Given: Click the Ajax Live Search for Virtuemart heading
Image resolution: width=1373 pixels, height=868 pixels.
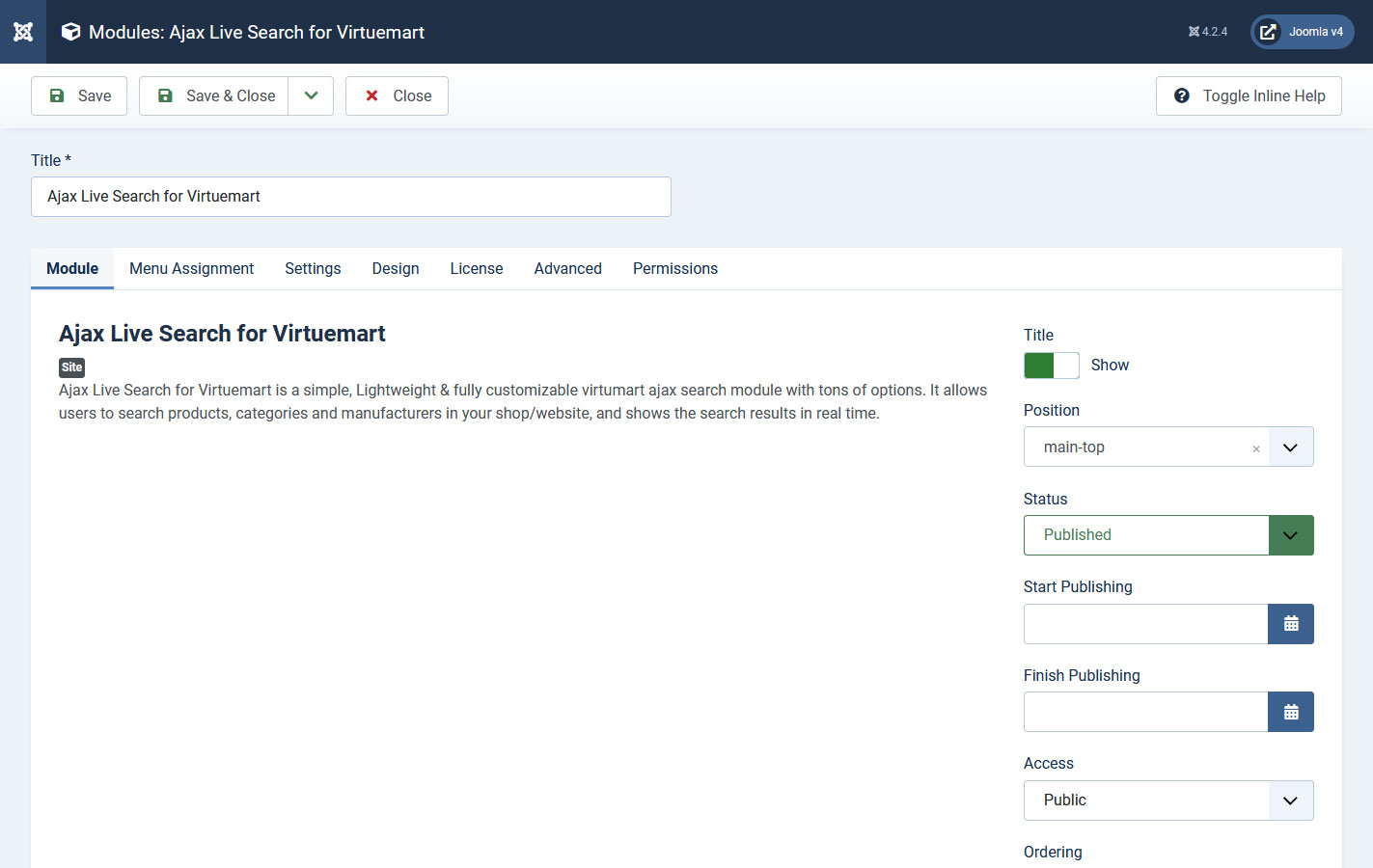Looking at the screenshot, I should (x=222, y=334).
